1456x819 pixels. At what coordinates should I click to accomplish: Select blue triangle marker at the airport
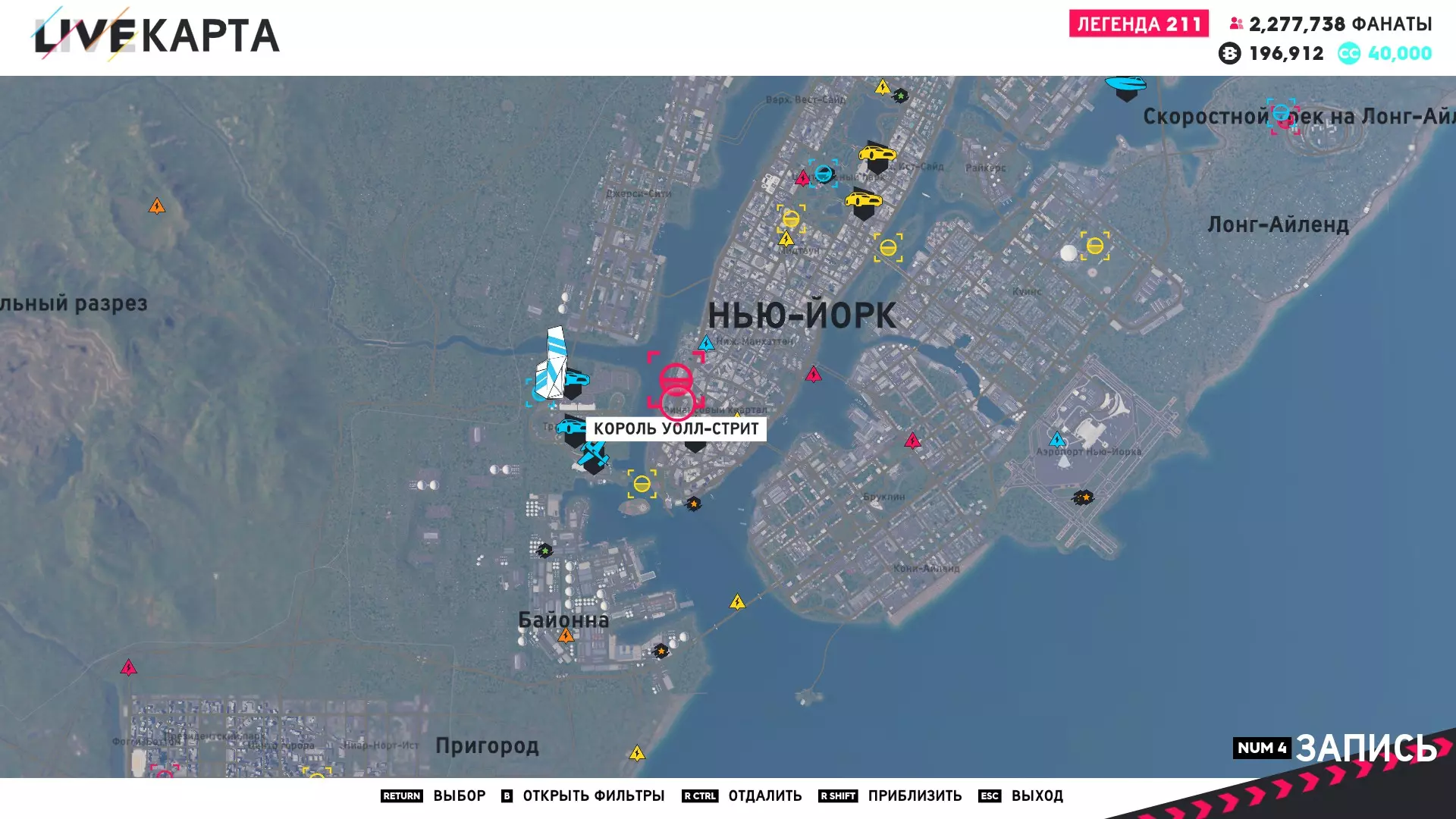click(x=1057, y=440)
